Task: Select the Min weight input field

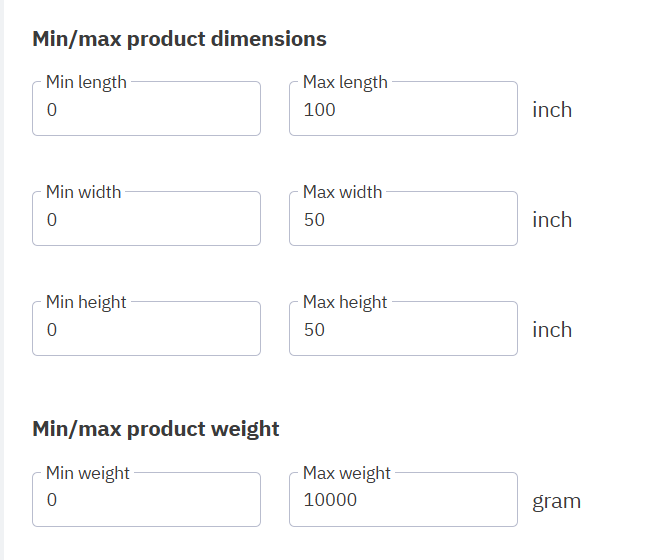Action: [x=146, y=501]
